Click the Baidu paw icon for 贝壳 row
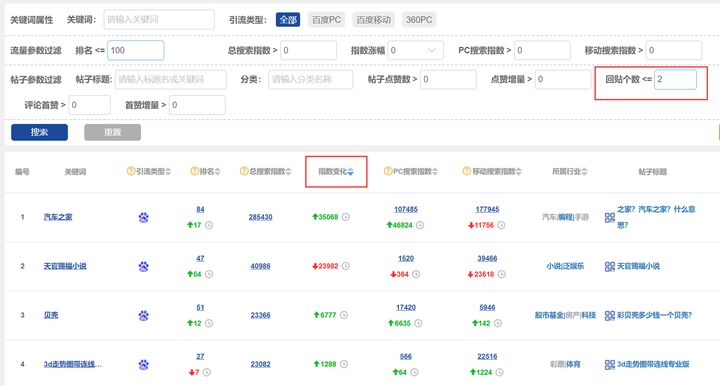This screenshot has height=386, width=720. coord(143,315)
